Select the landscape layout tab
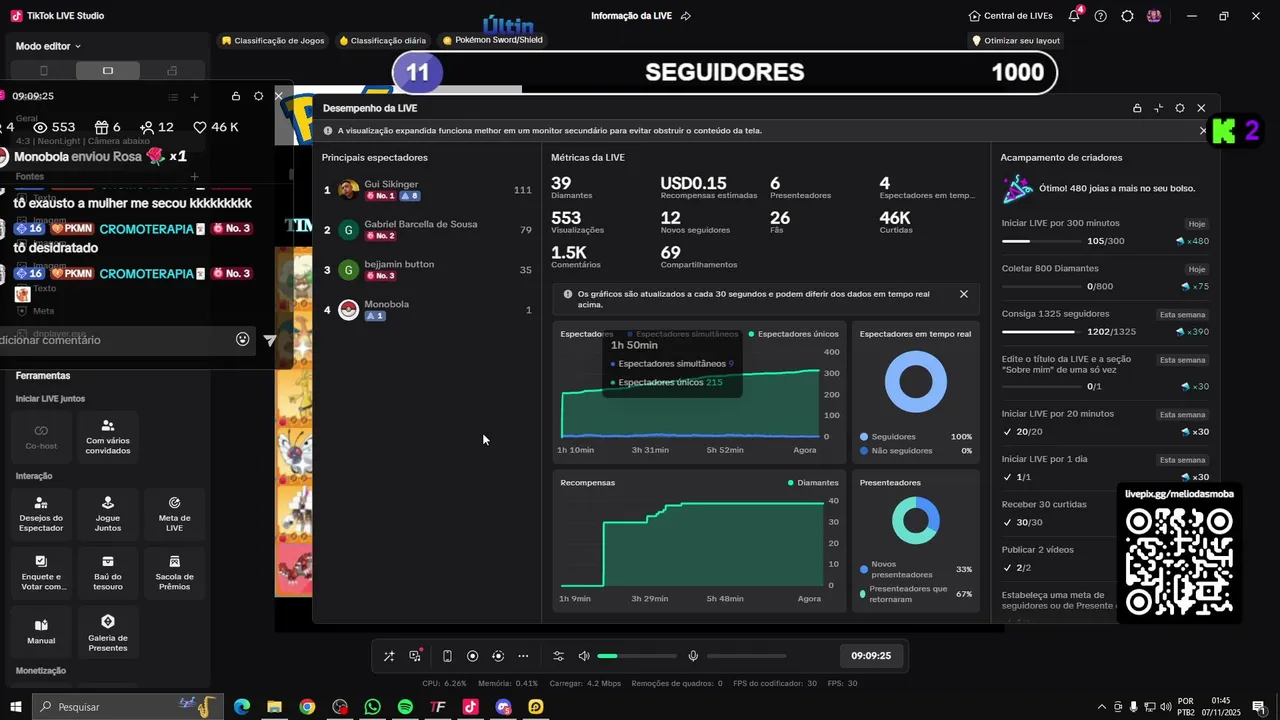The image size is (1280, 720). tap(108, 71)
